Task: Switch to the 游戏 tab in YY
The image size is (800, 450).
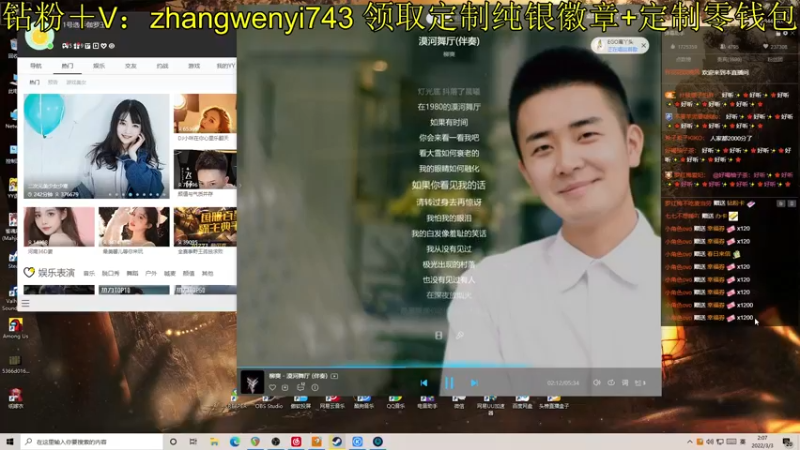Action: pyautogui.click(x=194, y=66)
